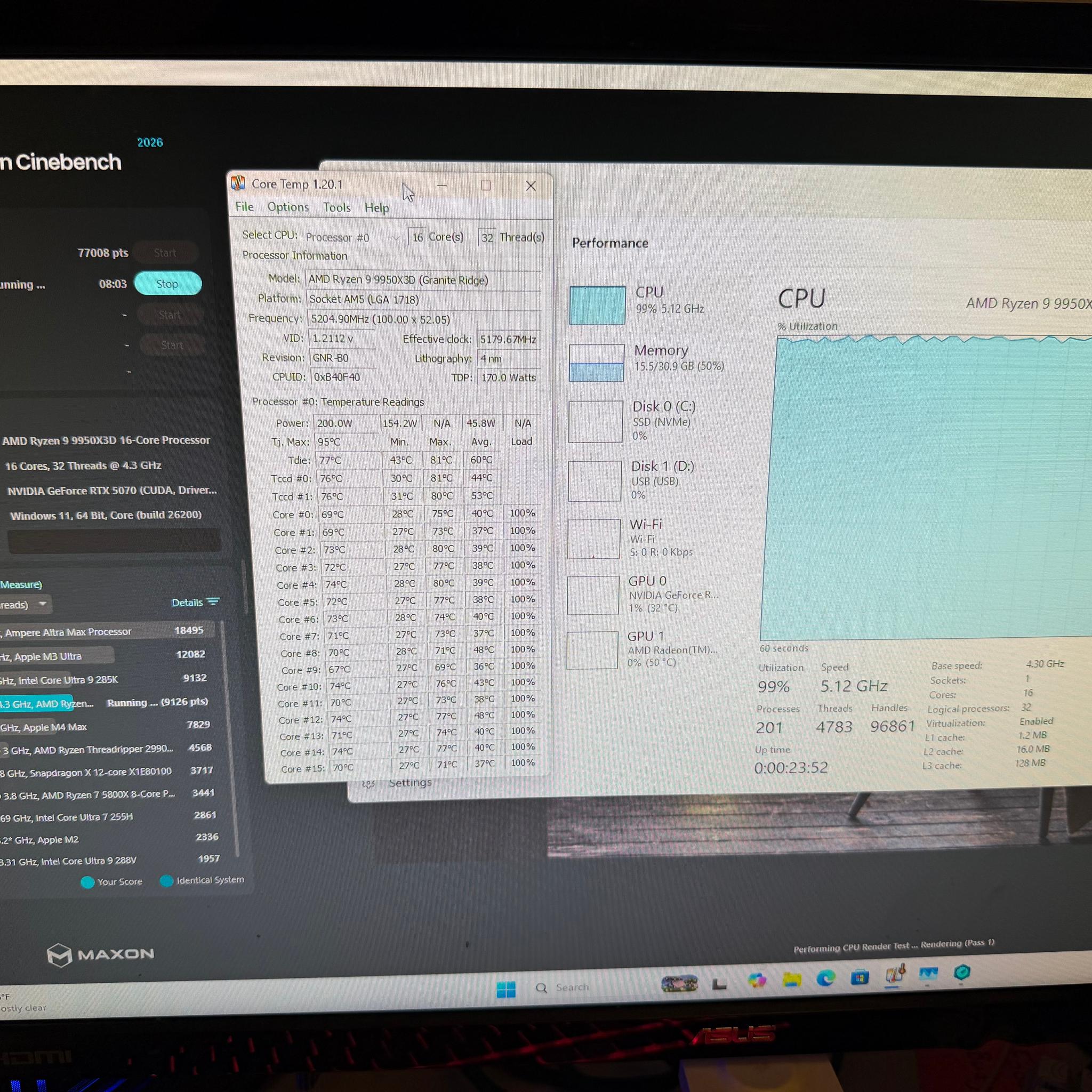The width and height of the screenshot is (1092, 1092).
Task: Switch to Task Manager via taskbar icon
Action: pos(928,974)
